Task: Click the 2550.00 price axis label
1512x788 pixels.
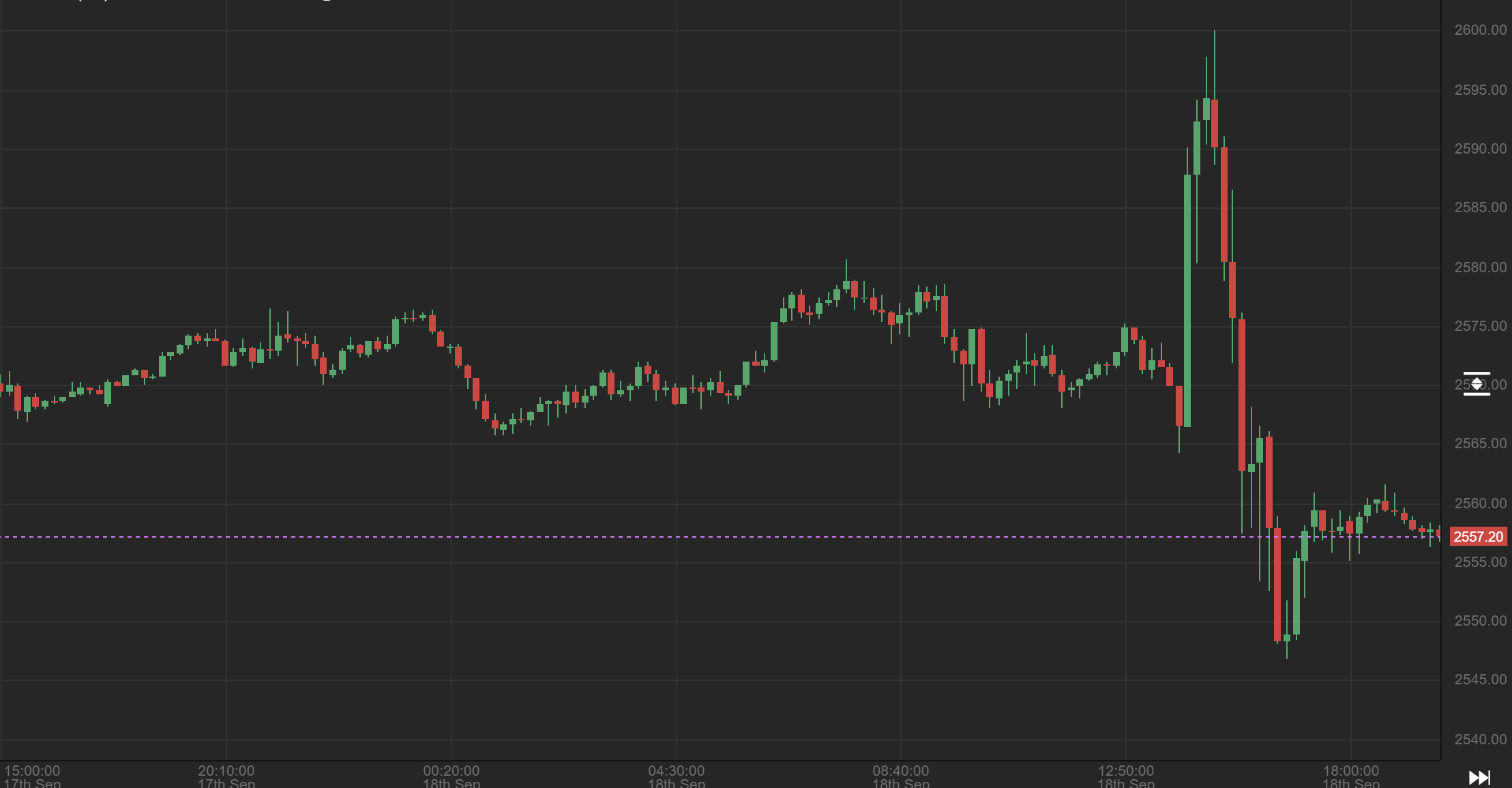Action: 1480,621
